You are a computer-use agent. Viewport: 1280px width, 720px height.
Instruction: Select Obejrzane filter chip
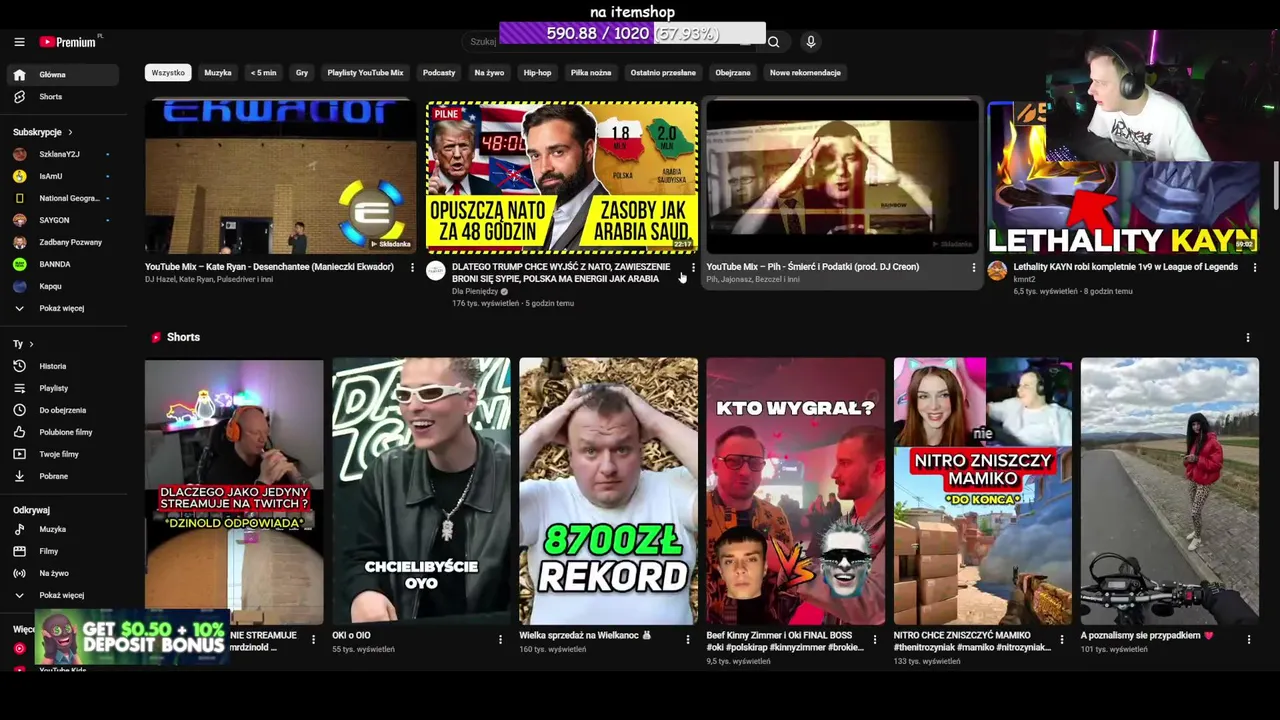[x=733, y=73]
